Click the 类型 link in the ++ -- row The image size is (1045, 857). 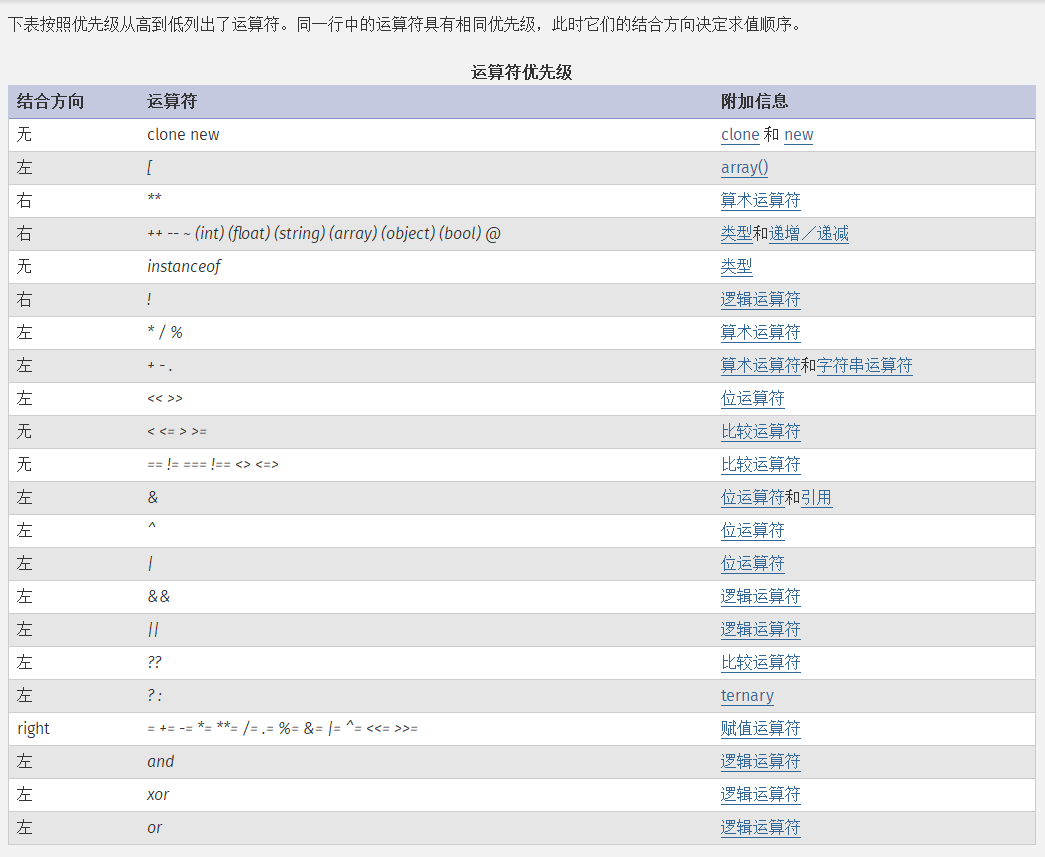point(736,233)
